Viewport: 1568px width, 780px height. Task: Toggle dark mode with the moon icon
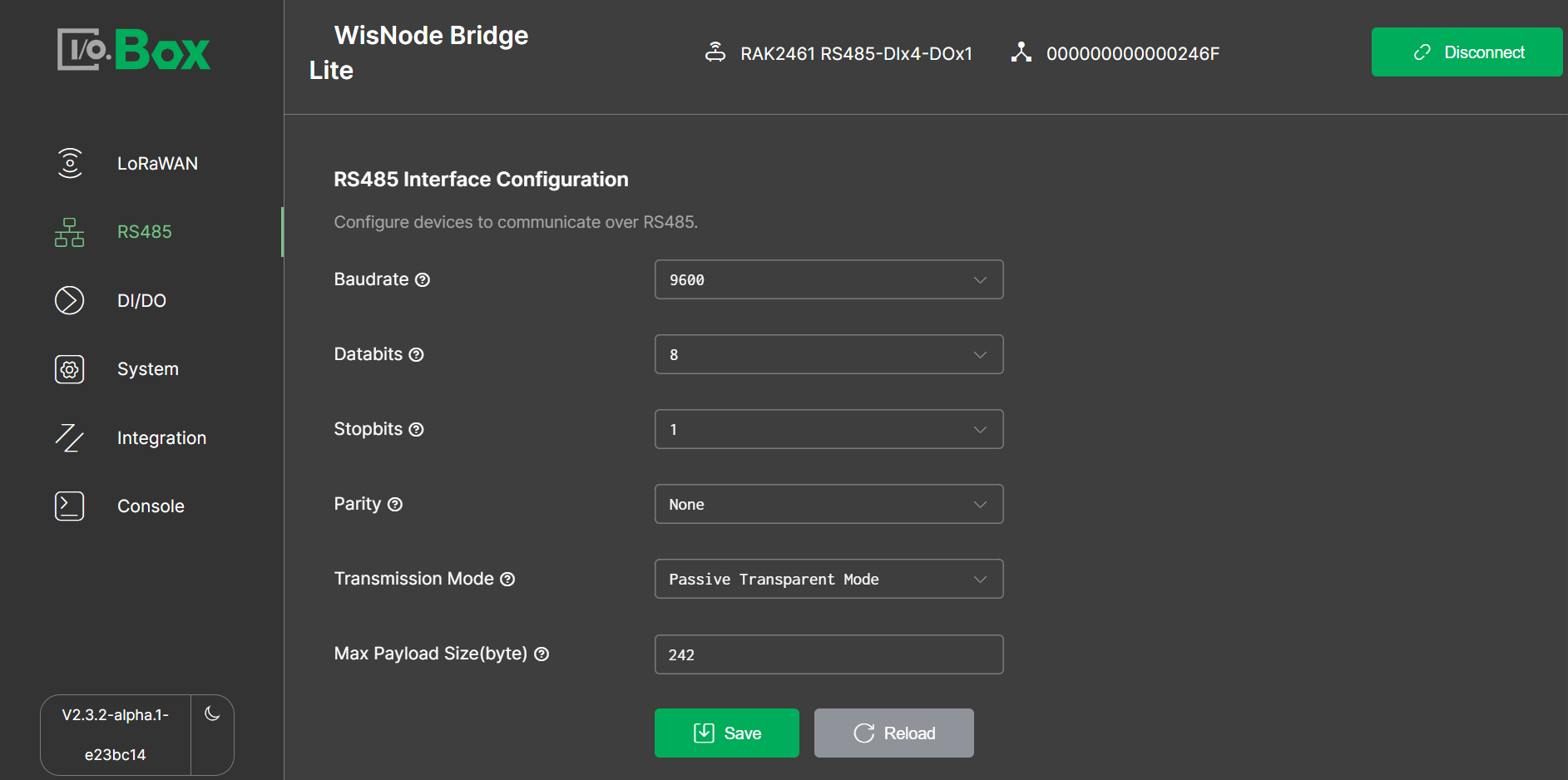(212, 713)
